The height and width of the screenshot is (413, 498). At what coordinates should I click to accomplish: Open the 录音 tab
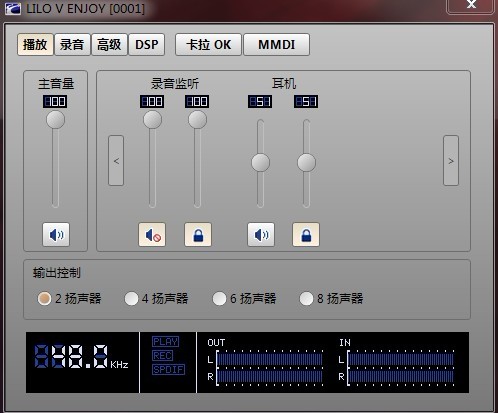(x=72, y=44)
